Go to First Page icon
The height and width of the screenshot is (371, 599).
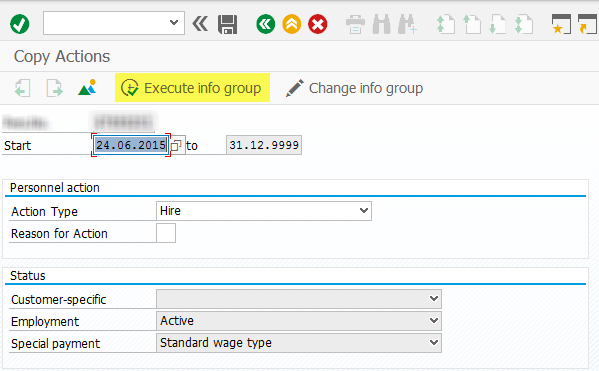pyautogui.click(x=445, y=24)
